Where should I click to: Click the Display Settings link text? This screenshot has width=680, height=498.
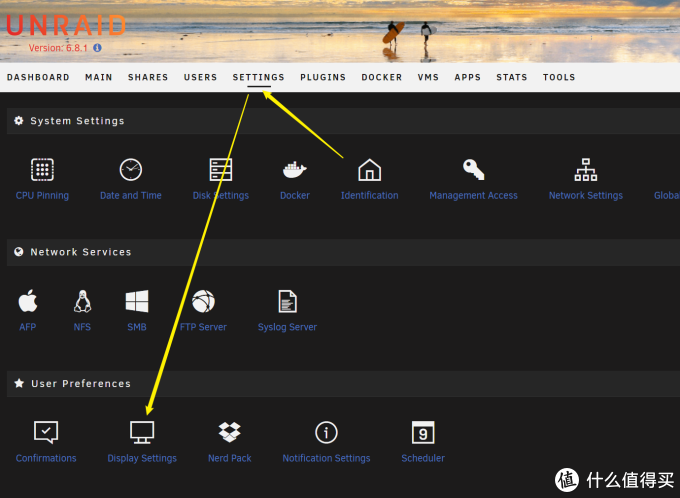click(142, 459)
